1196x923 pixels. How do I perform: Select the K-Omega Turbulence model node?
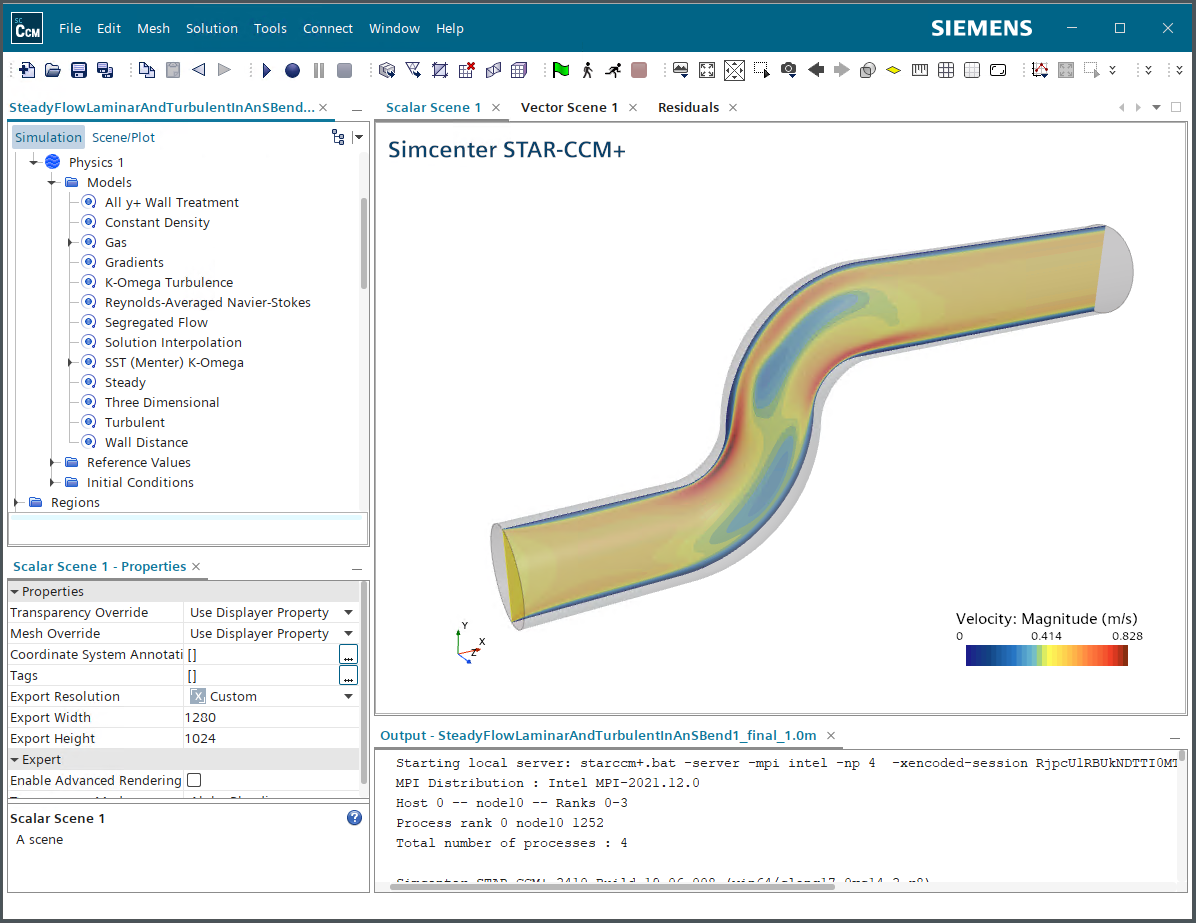click(169, 282)
